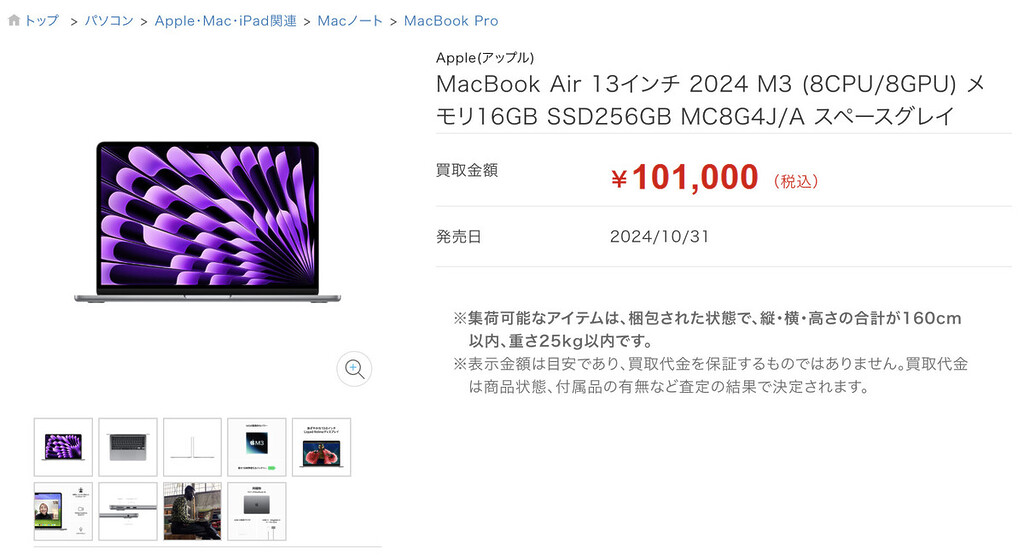Select the Liquid Retina display thumbnail

tap(321, 447)
